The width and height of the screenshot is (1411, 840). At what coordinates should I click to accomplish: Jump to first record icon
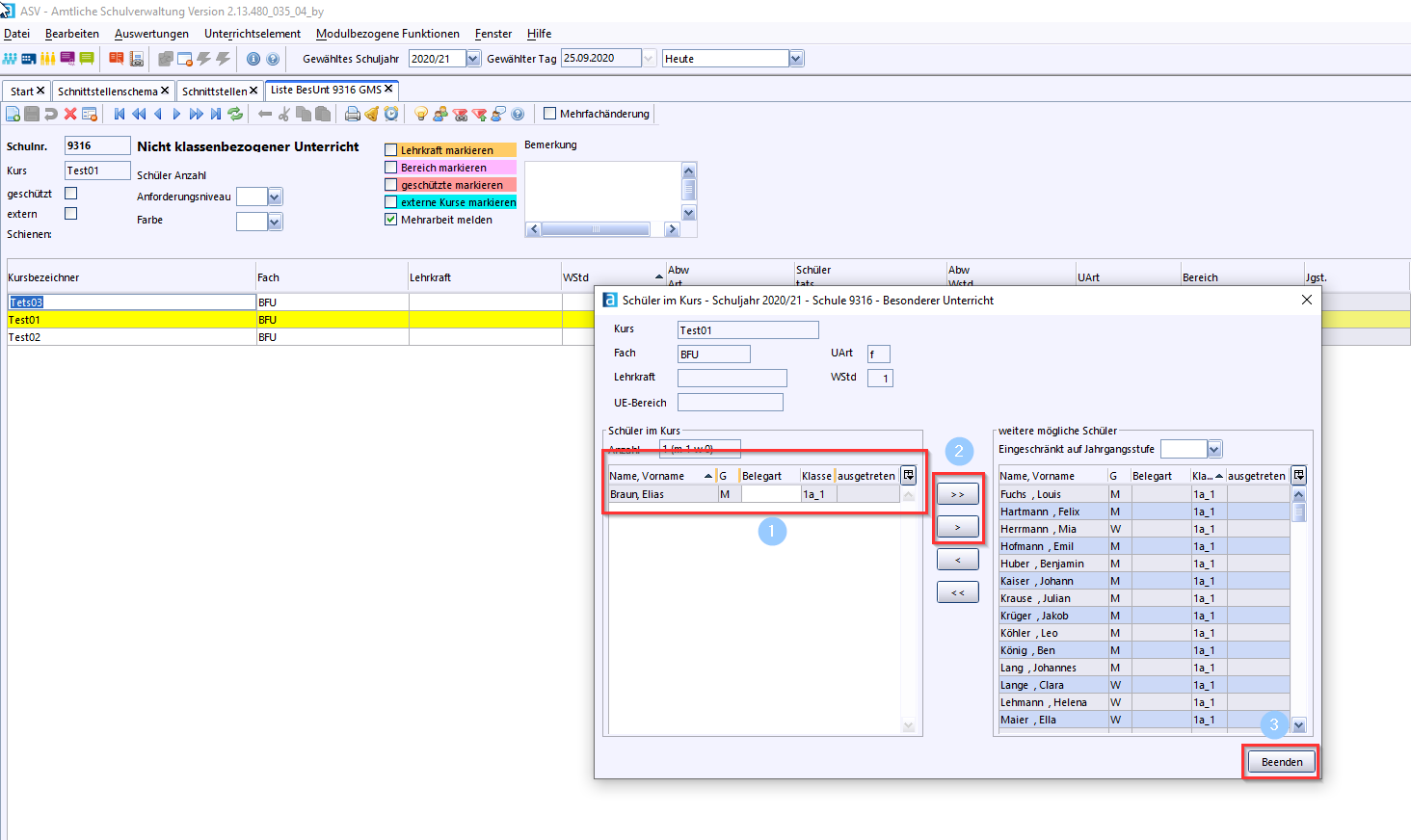[x=120, y=114]
